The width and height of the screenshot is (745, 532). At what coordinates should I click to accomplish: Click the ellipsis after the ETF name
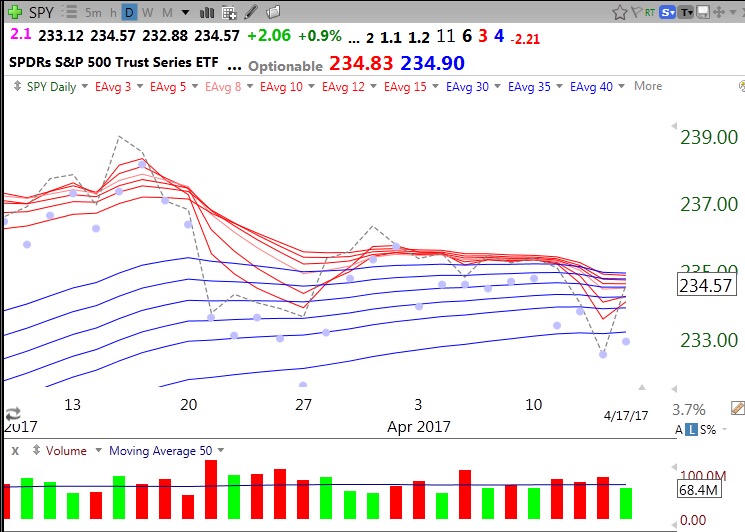(234, 68)
